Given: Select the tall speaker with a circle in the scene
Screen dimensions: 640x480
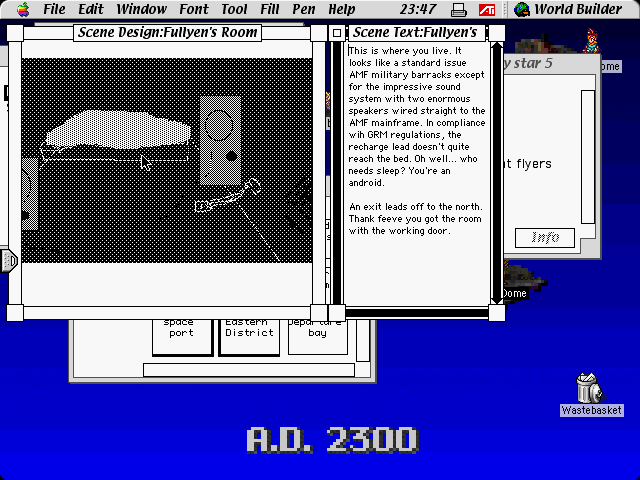Looking at the screenshot, I should [x=220, y=141].
